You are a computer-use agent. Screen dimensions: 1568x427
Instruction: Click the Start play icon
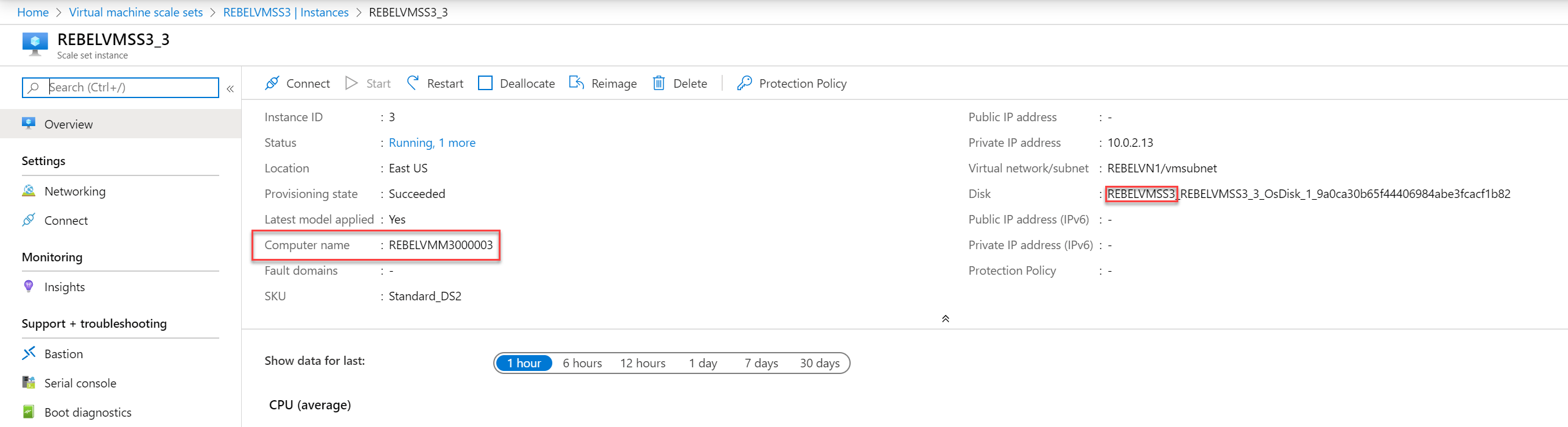point(351,83)
